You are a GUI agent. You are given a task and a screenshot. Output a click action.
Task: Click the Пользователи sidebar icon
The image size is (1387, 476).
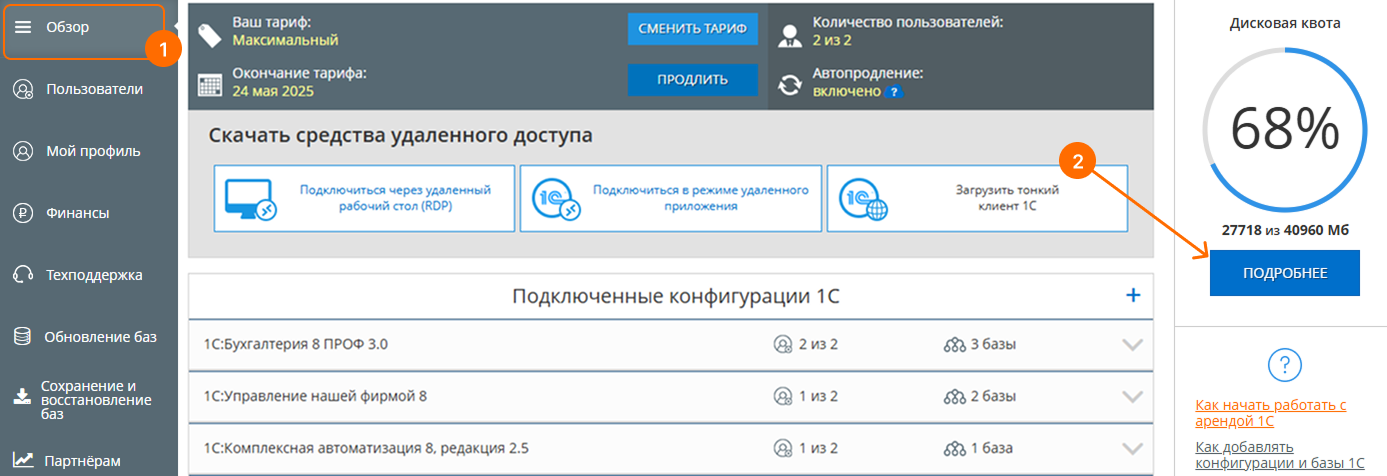click(23, 90)
